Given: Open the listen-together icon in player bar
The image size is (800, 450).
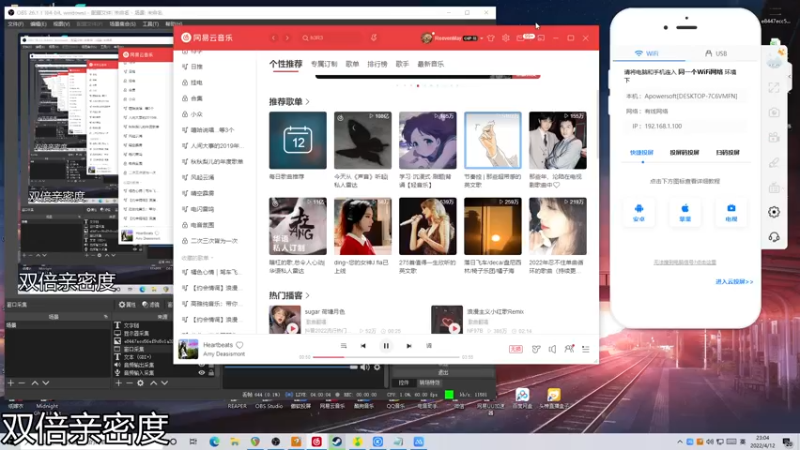Looking at the screenshot, I should 569,349.
